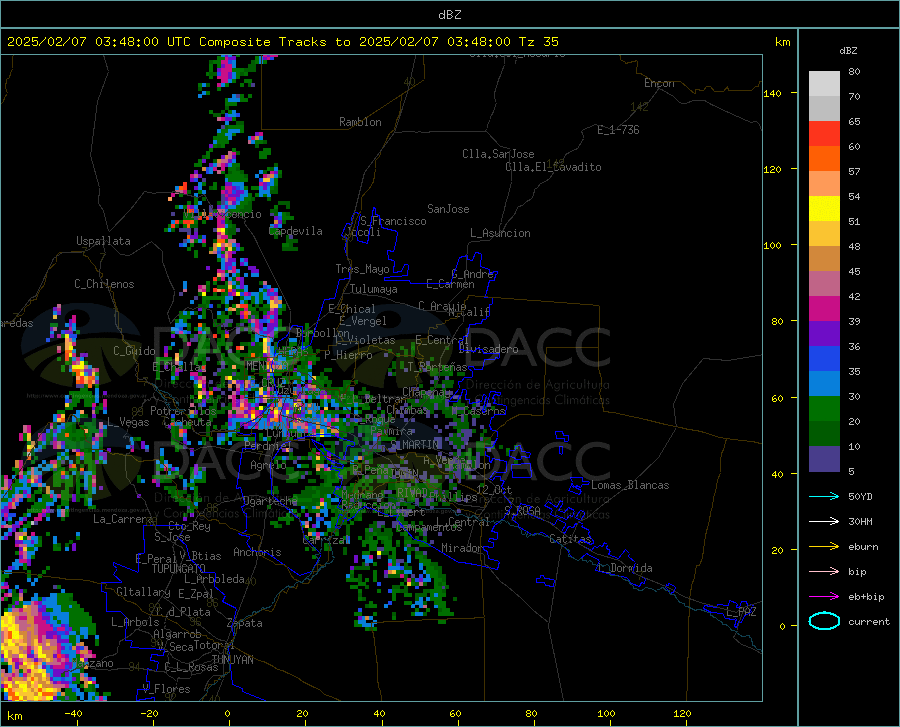This screenshot has height=727, width=900.
Task: Click the cyan 50YD arrow legend icon
Action: click(824, 496)
